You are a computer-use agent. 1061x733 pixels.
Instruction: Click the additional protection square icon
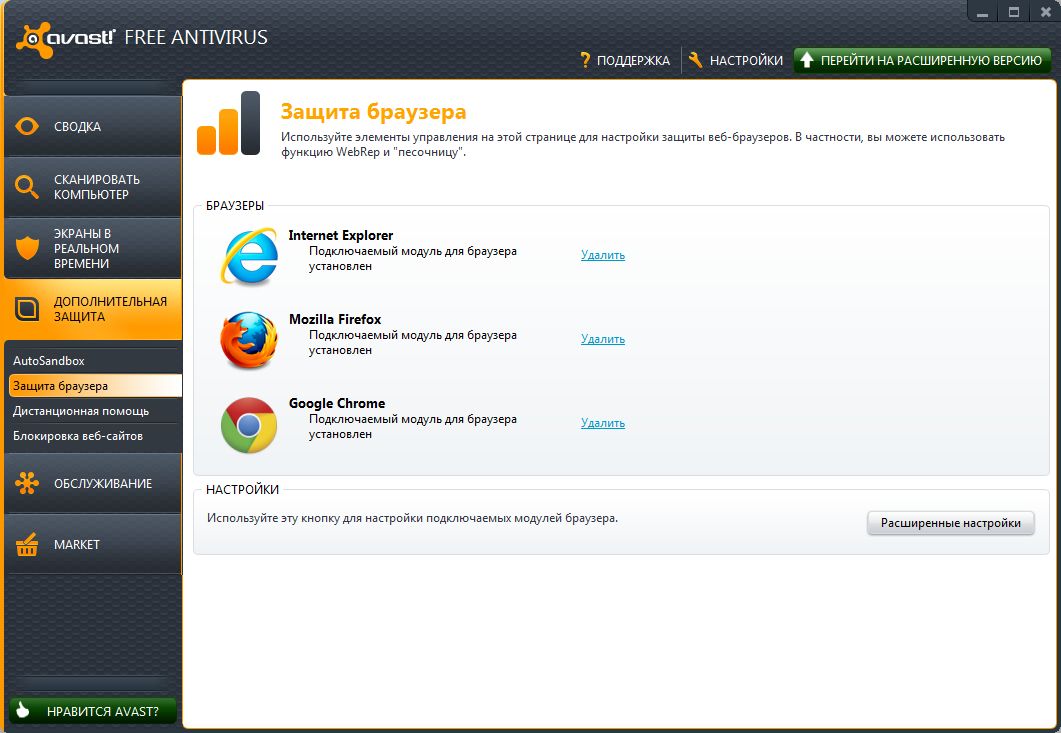27,309
